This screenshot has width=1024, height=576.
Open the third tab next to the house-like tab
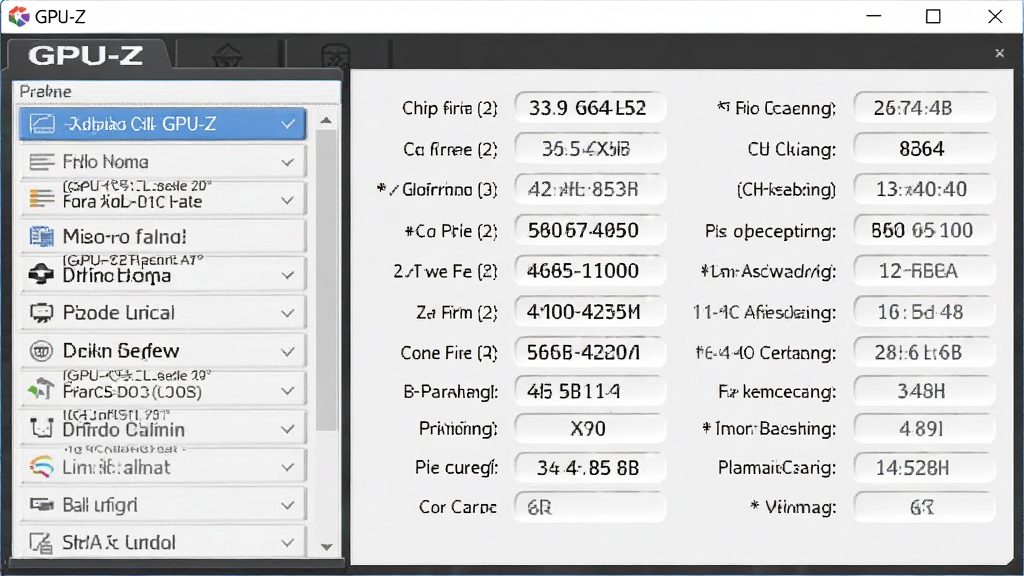tap(336, 55)
